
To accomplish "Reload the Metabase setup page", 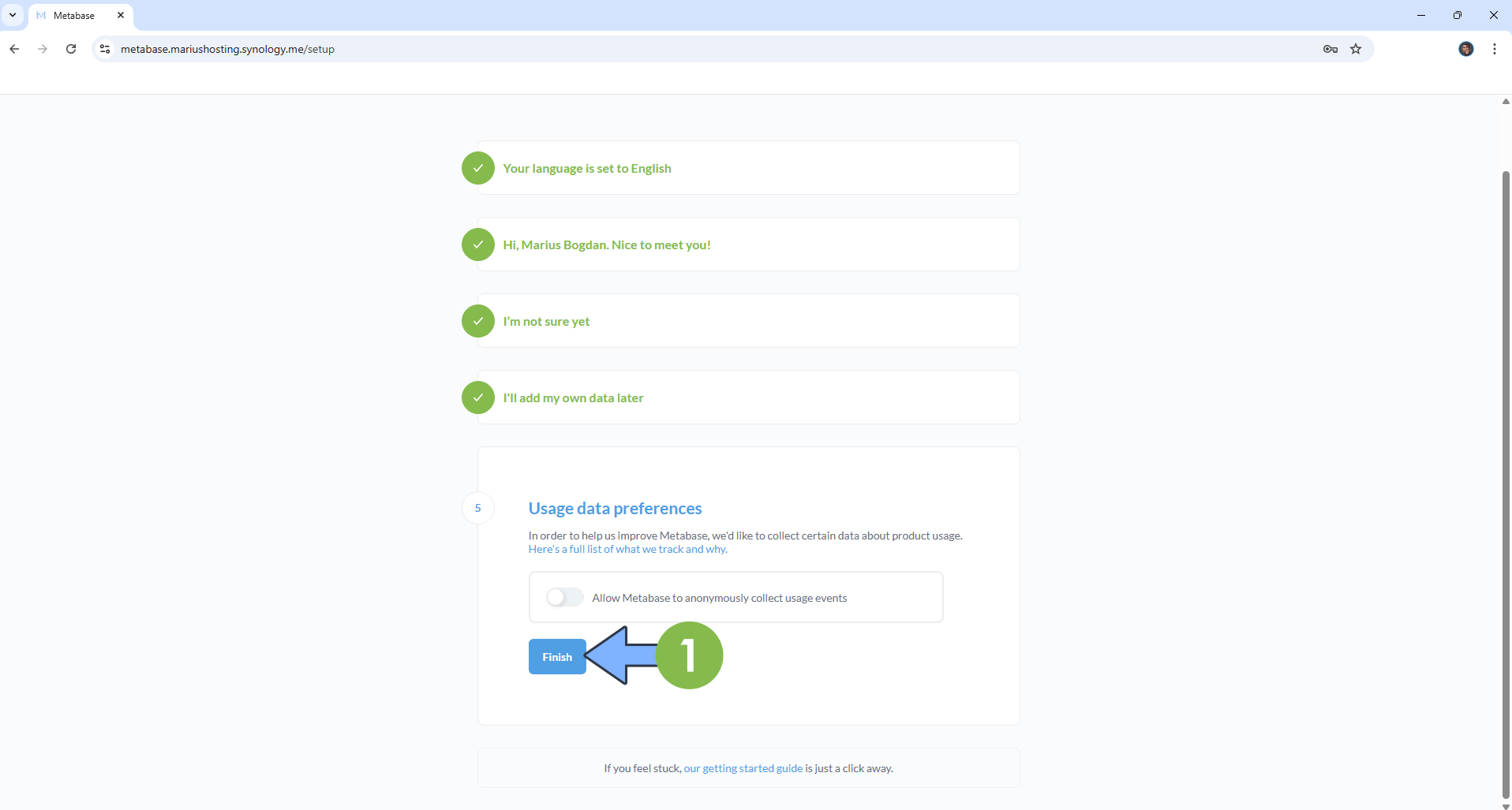I will [x=71, y=49].
